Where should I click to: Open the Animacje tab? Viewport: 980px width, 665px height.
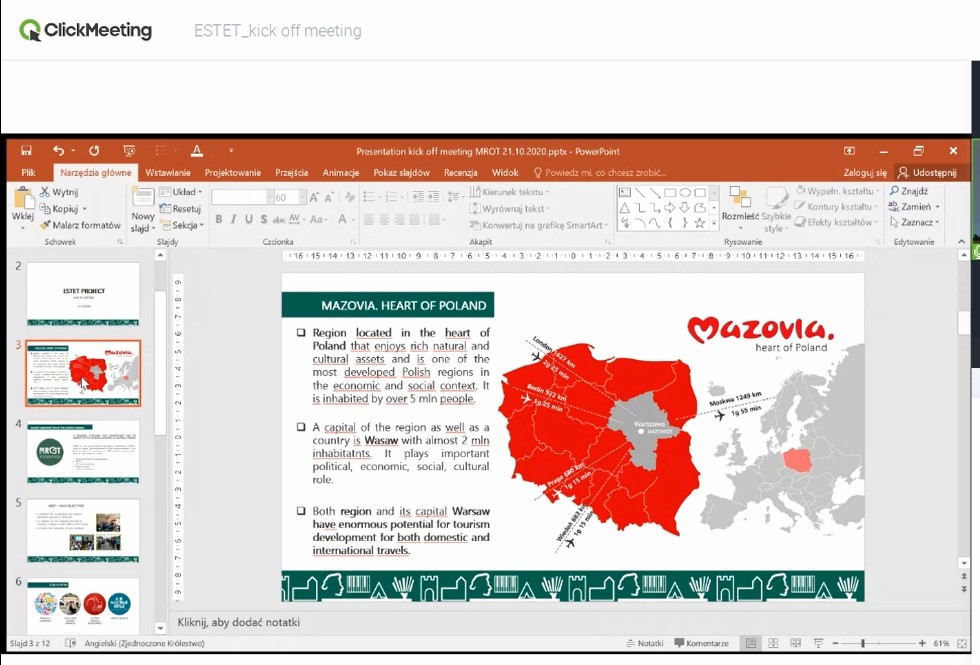tap(341, 172)
